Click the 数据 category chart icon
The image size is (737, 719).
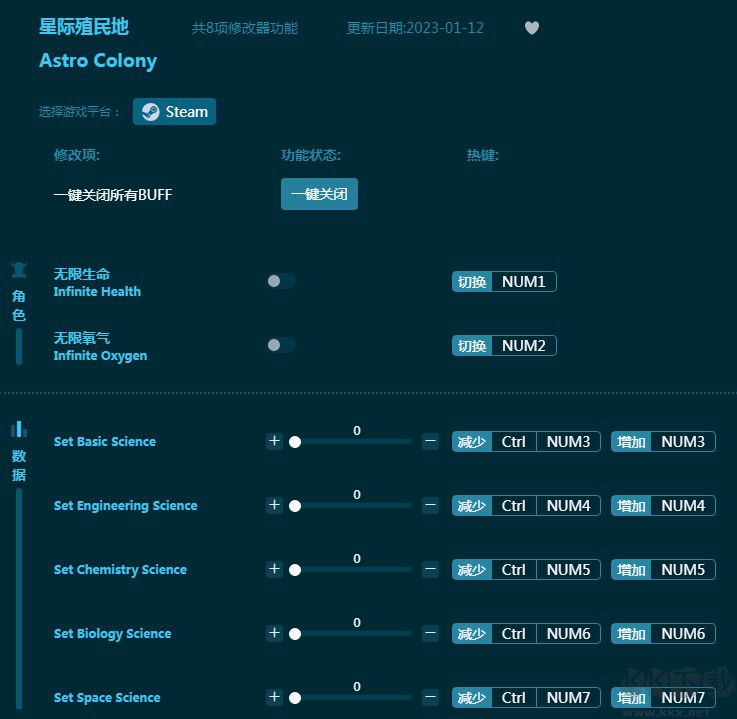pos(19,429)
